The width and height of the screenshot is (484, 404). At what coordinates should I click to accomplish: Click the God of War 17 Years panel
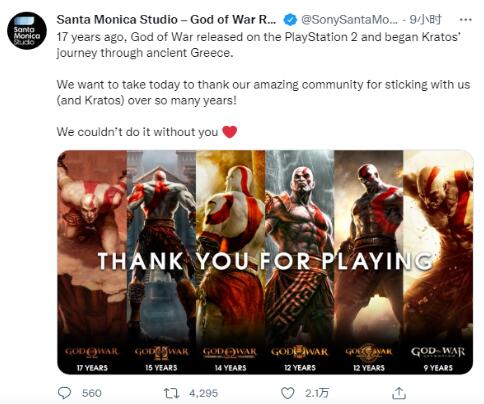point(92,262)
